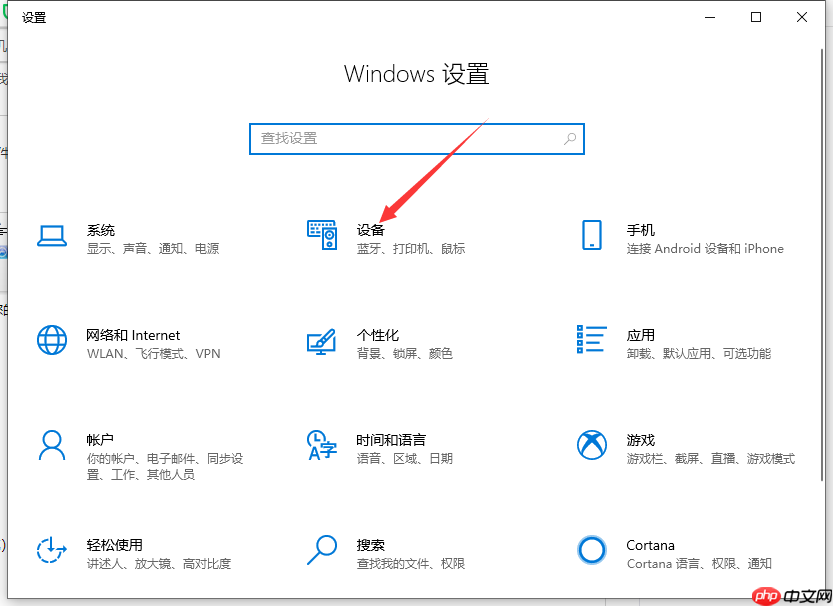Click the Windows 设置 heading

pyautogui.click(x=416, y=74)
